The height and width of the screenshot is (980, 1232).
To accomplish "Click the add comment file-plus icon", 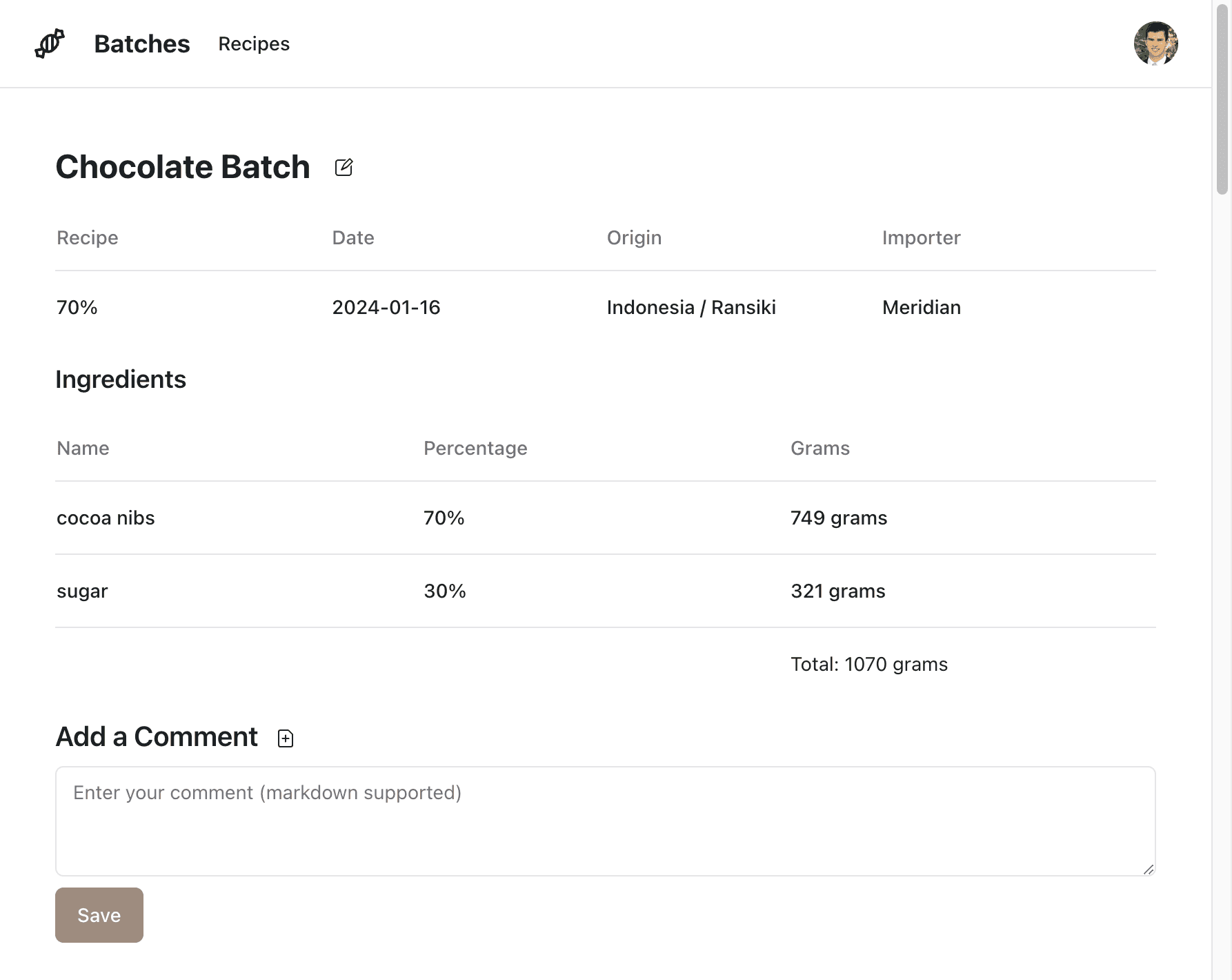I will 286,738.
